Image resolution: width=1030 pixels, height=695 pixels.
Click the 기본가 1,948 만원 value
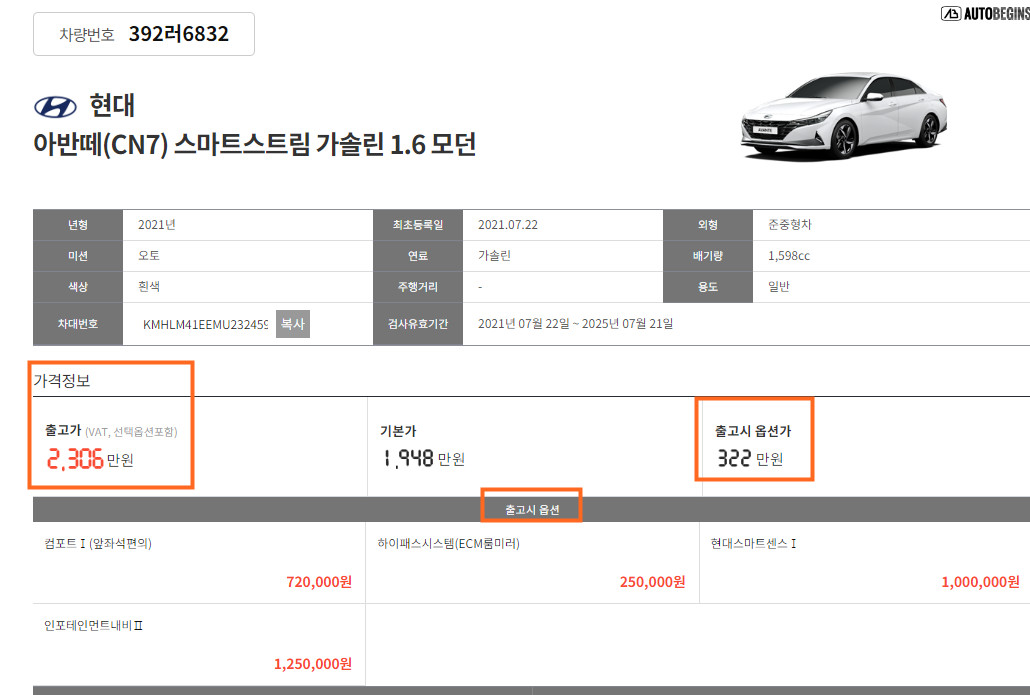pyautogui.click(x=424, y=458)
